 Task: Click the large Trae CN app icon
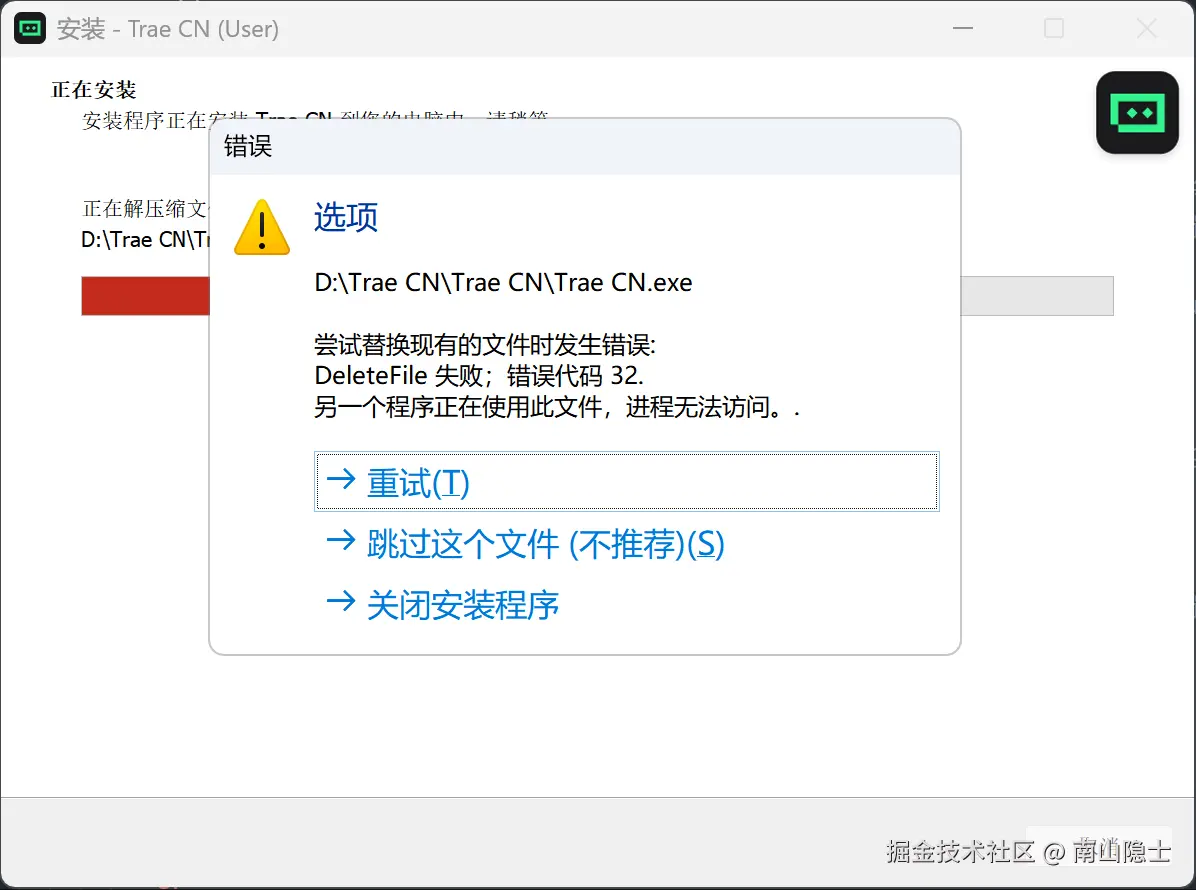pos(1137,112)
